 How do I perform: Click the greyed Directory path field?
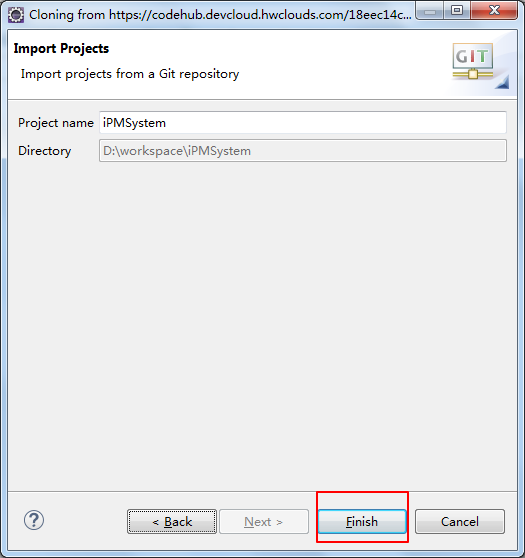click(x=303, y=151)
